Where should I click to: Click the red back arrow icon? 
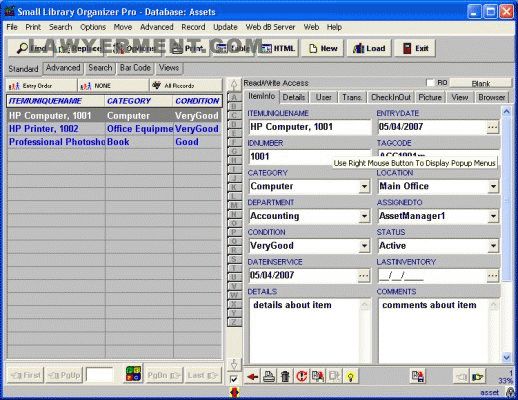click(252, 377)
